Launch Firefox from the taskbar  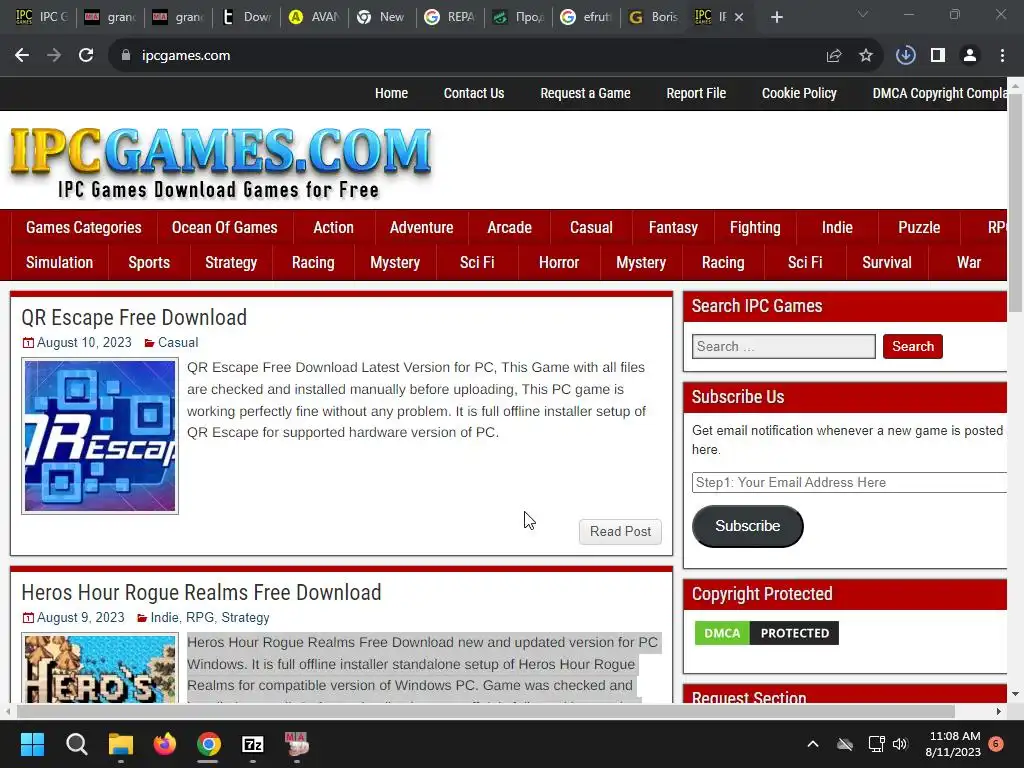click(x=165, y=744)
